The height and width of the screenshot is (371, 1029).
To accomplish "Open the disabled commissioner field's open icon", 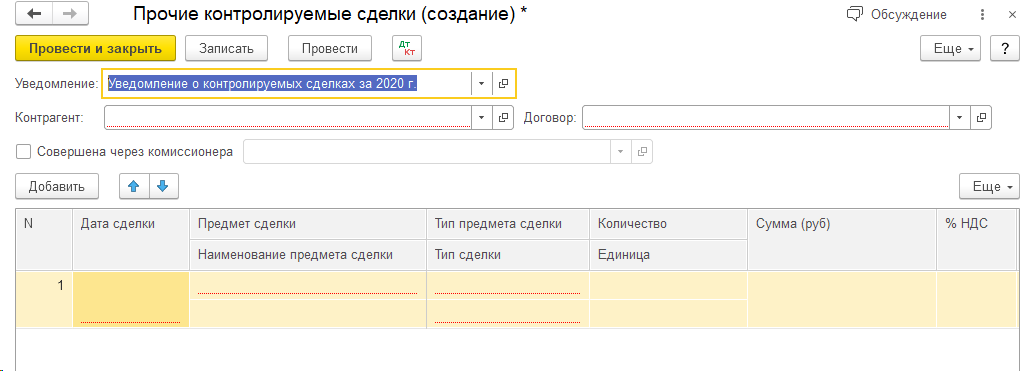I will point(642,152).
